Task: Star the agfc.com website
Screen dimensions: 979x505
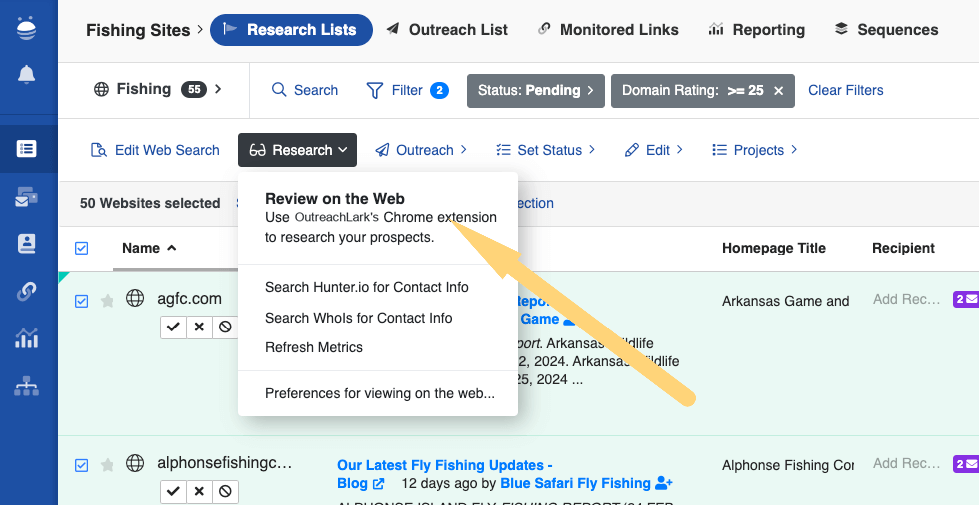Action: [107, 302]
